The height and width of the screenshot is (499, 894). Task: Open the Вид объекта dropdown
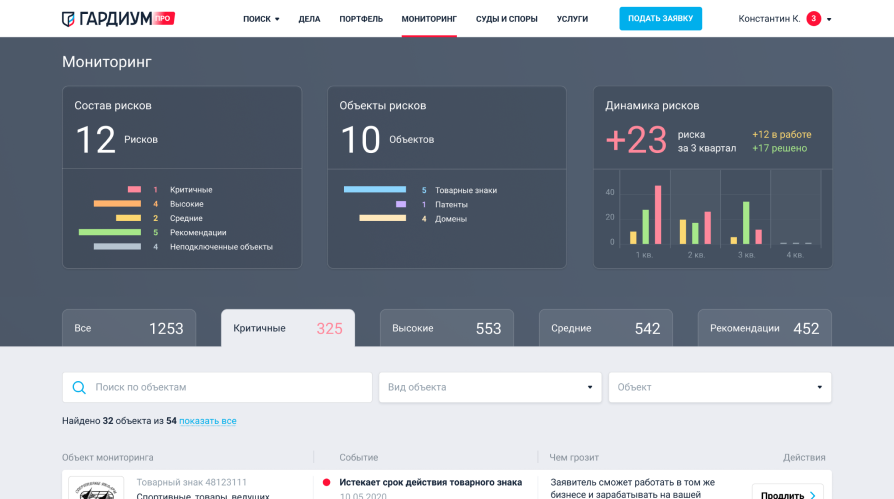coord(490,387)
